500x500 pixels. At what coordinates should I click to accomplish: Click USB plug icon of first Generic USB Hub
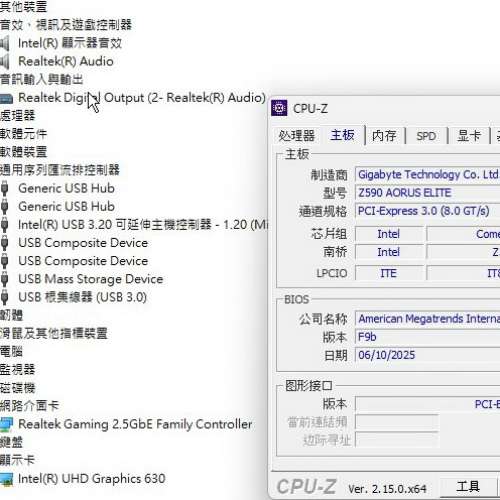click(x=5, y=188)
